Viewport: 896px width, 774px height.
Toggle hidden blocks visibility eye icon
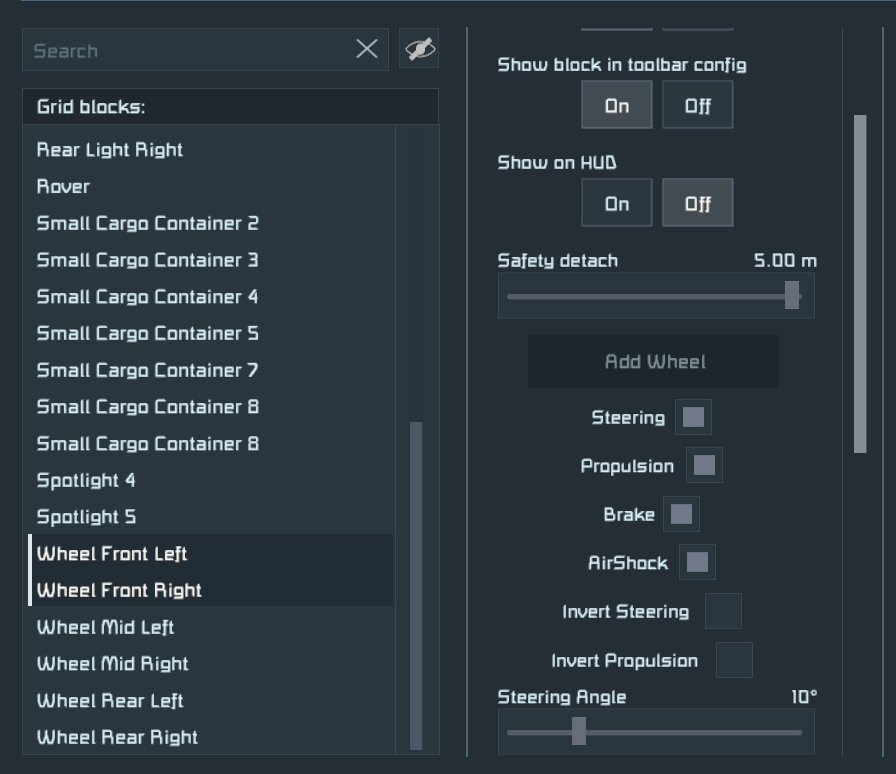(419, 49)
